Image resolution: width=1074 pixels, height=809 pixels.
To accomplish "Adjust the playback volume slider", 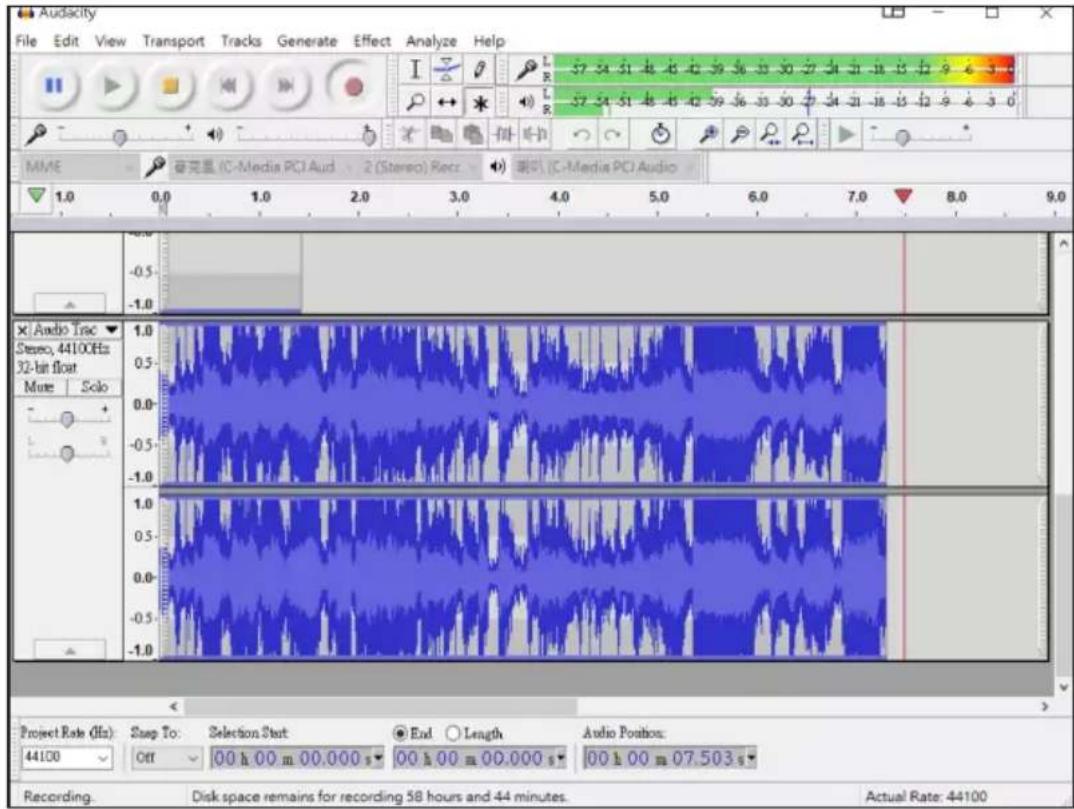I will point(369,136).
